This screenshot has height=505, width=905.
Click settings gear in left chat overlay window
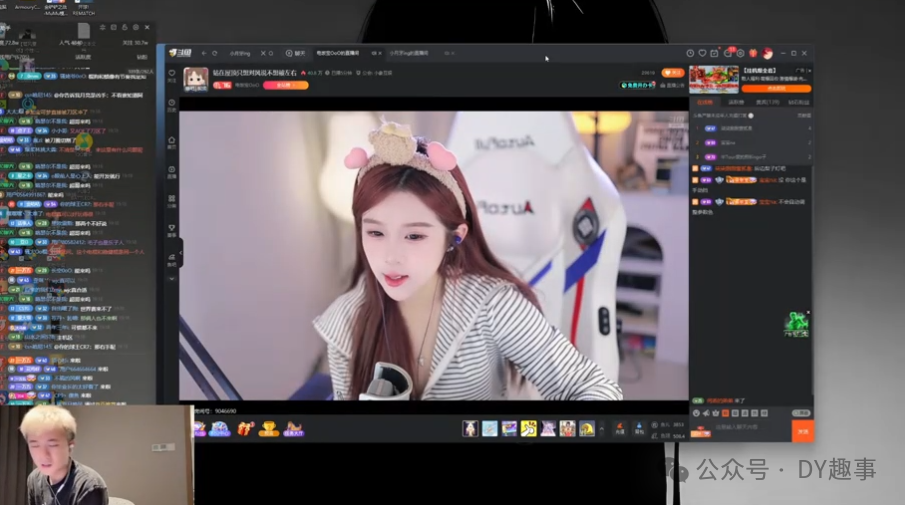136,27
